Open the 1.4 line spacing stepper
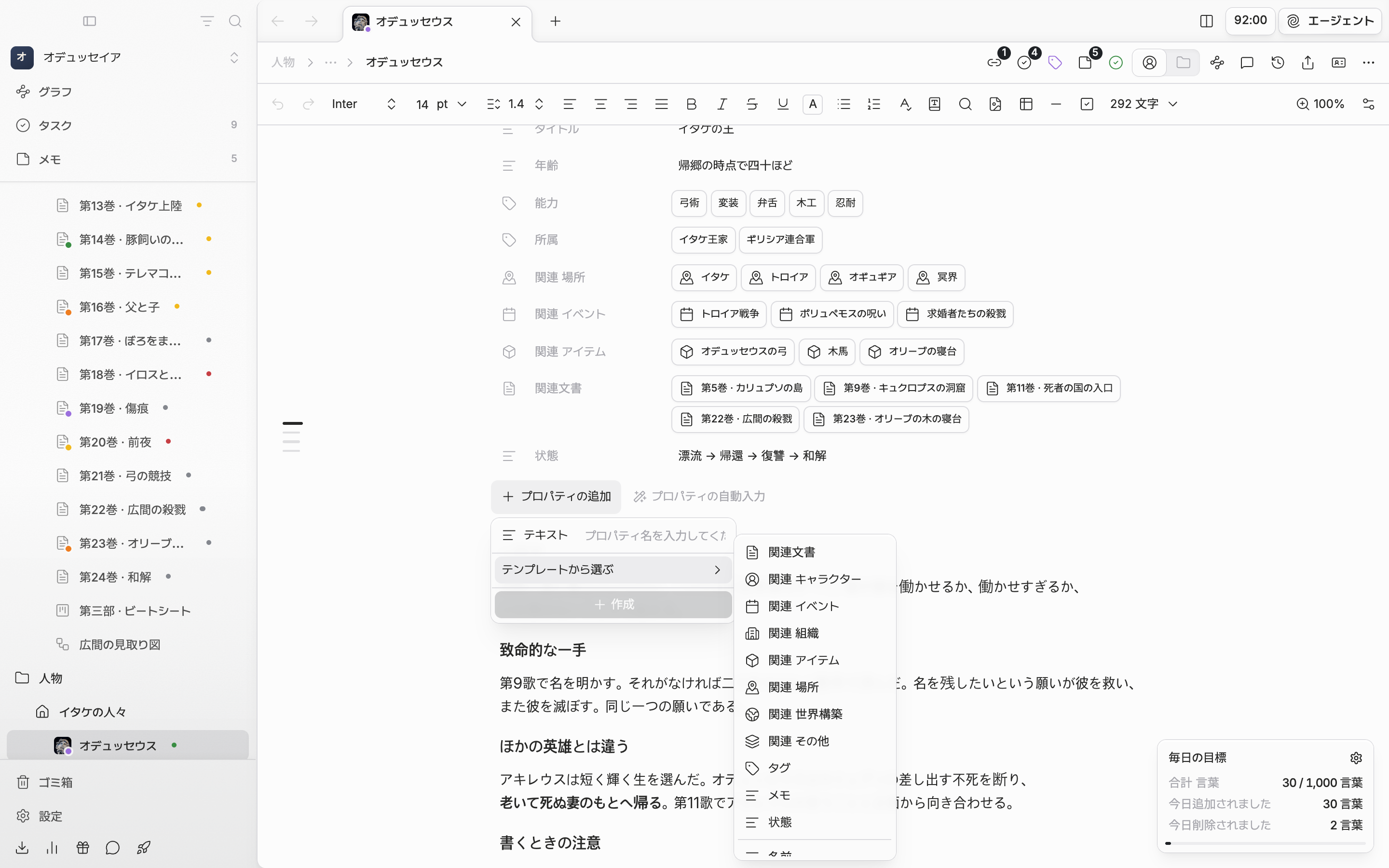 coord(538,104)
